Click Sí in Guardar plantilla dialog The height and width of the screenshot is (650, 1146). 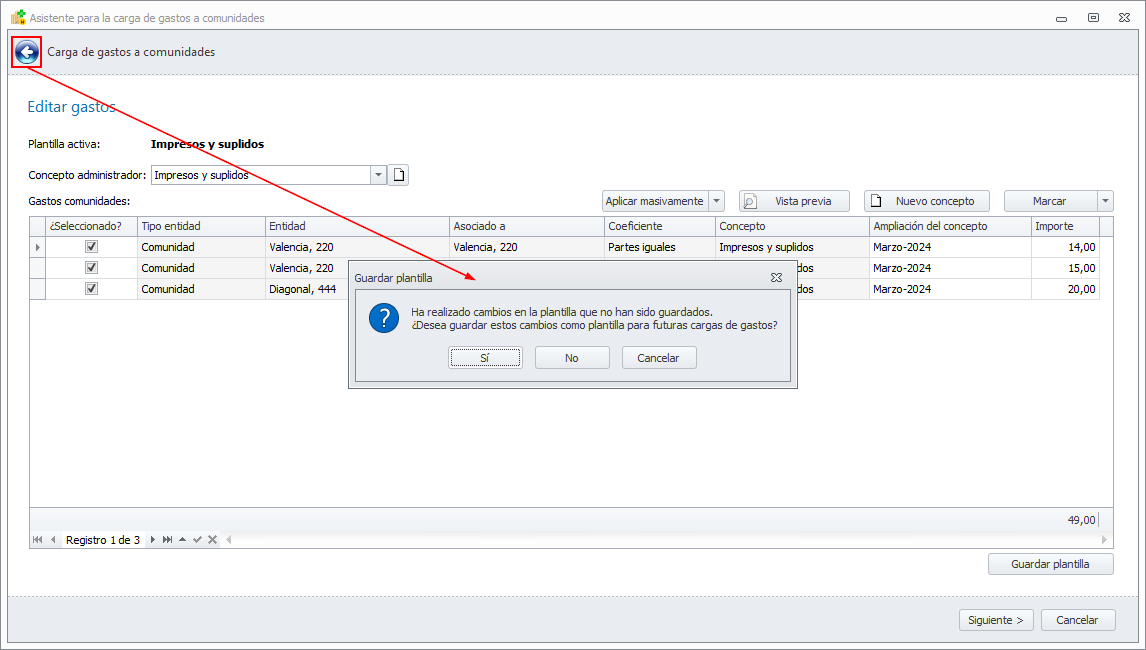(x=485, y=358)
